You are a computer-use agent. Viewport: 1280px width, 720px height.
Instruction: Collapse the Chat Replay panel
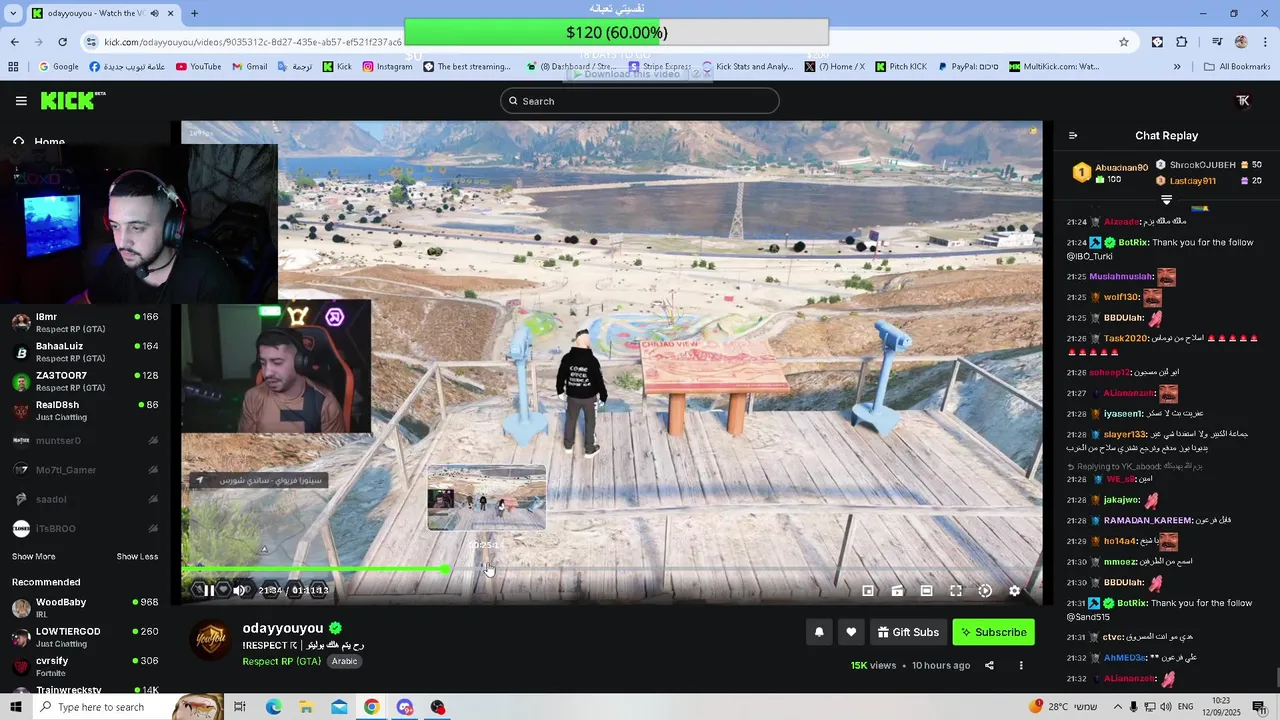[x=1073, y=136]
